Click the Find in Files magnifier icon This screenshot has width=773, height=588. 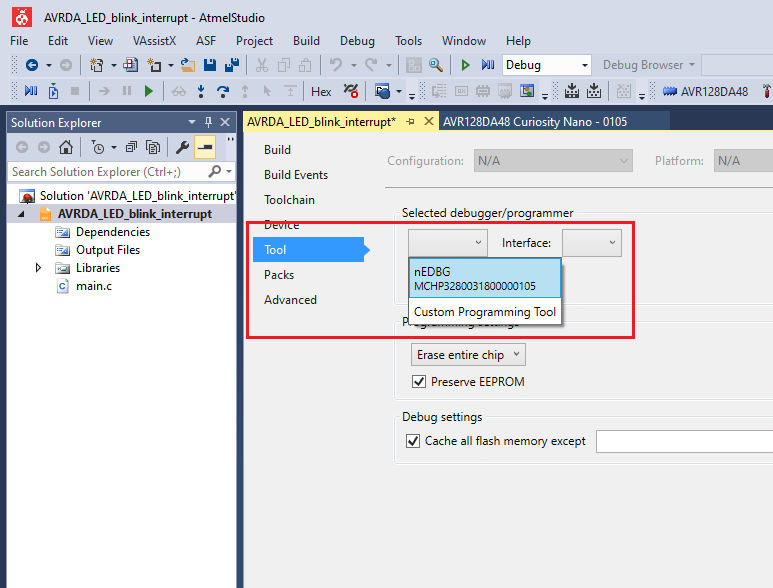point(436,65)
